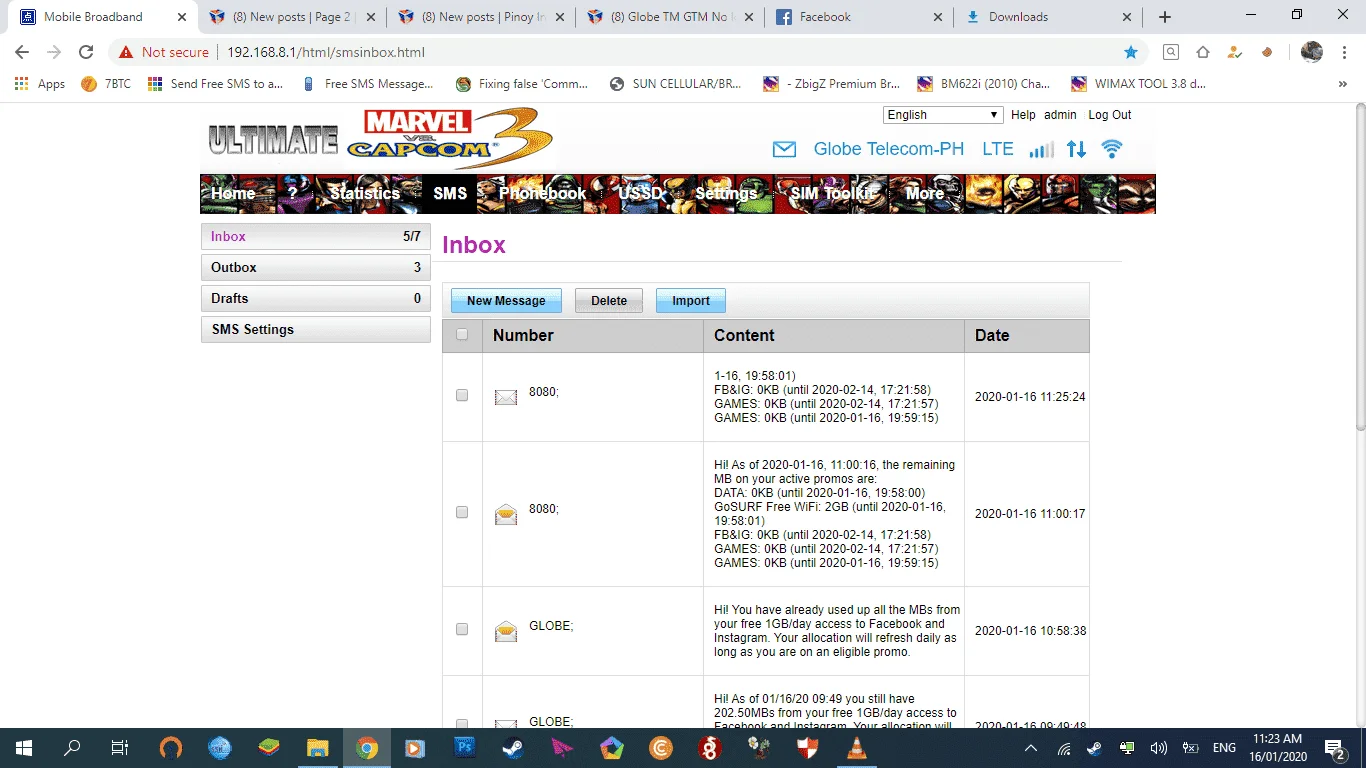The image size is (1366, 768).
Task: Click the ENG language indicator in taskbar
Action: coord(1223,748)
